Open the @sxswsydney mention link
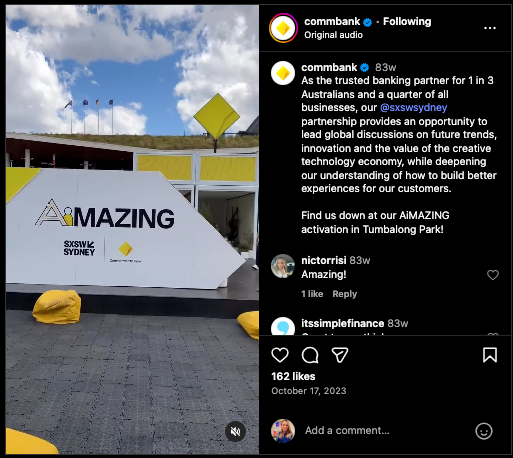 pyautogui.click(x=413, y=108)
